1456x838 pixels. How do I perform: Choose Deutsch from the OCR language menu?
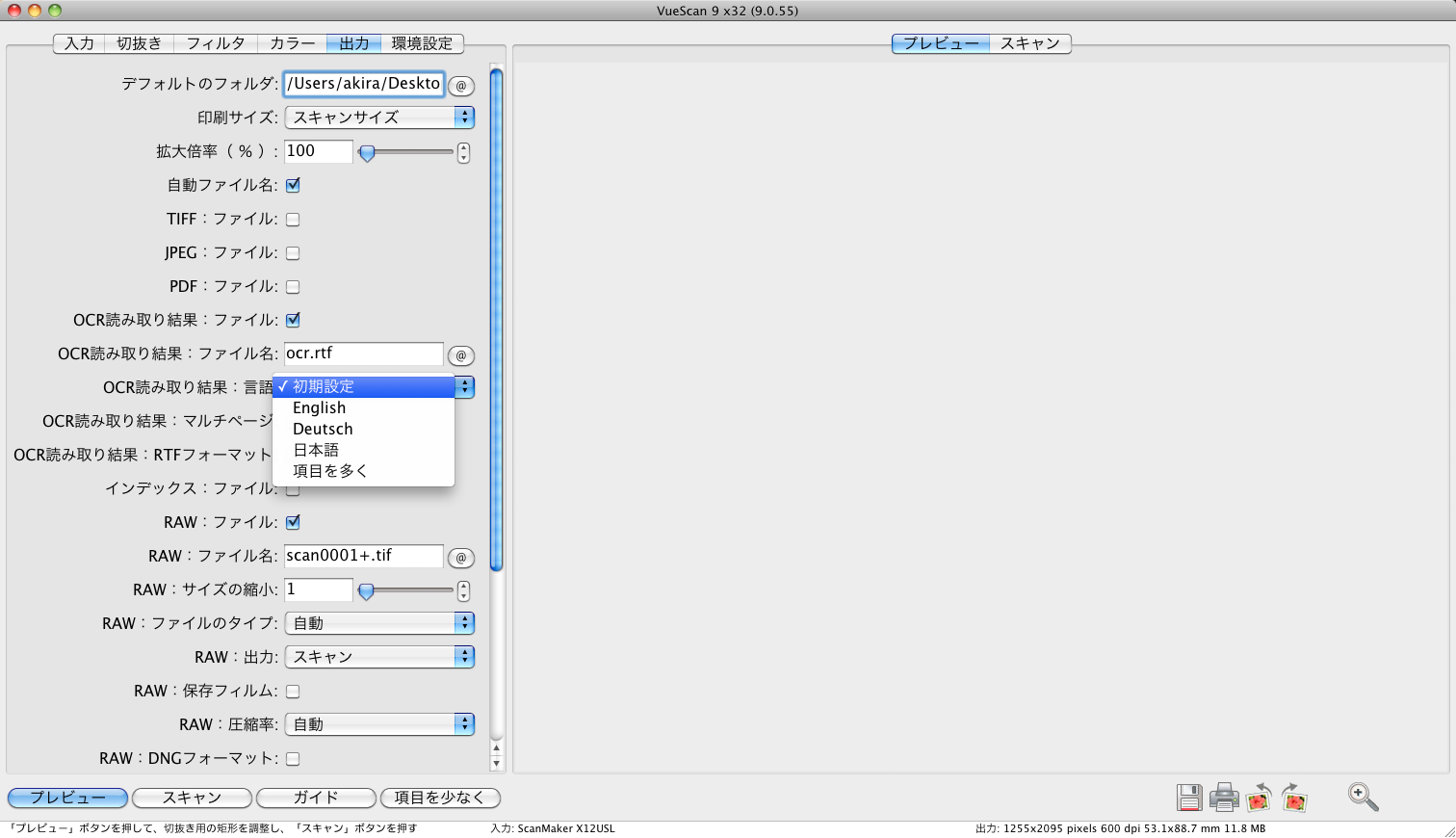pyautogui.click(x=363, y=429)
